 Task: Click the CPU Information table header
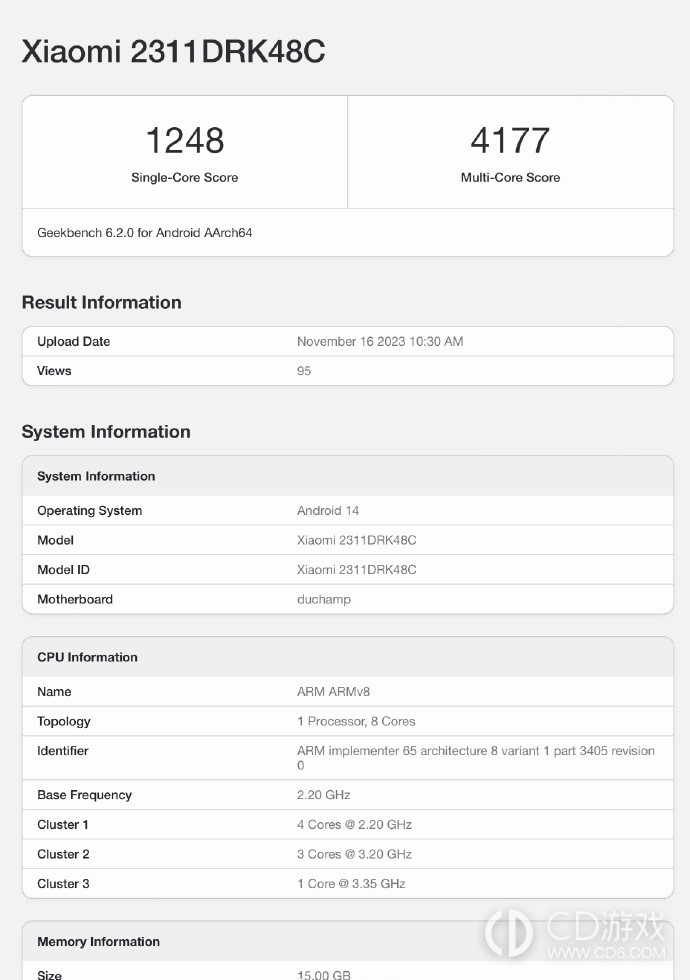(87, 658)
